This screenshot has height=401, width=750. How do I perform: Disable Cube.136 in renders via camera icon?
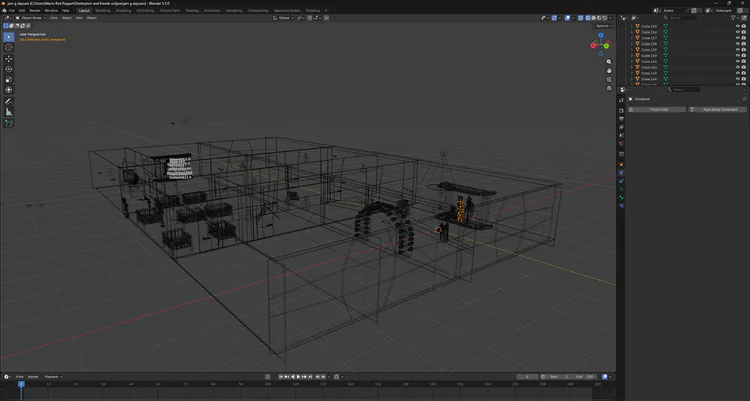743,32
